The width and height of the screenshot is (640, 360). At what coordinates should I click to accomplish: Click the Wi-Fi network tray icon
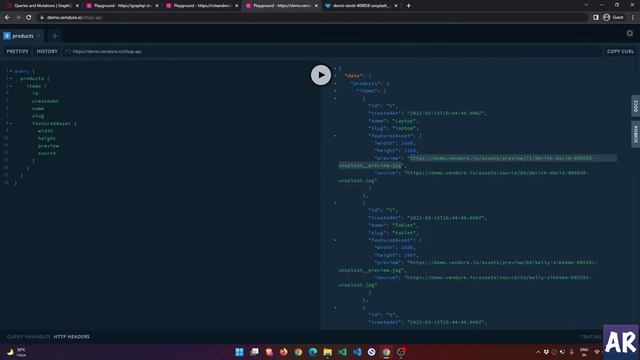[596, 352]
